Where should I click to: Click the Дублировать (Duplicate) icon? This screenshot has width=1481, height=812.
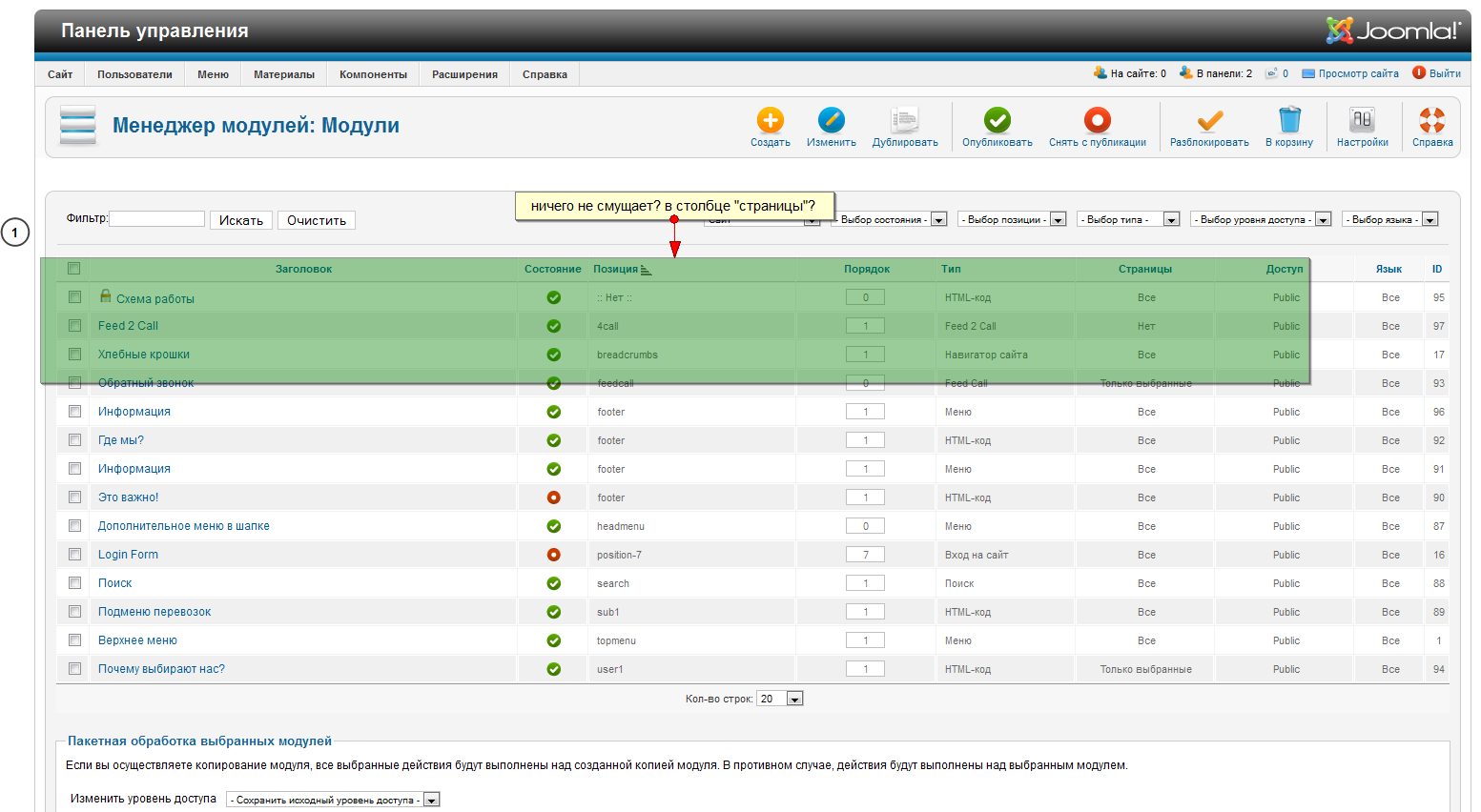coord(904,121)
